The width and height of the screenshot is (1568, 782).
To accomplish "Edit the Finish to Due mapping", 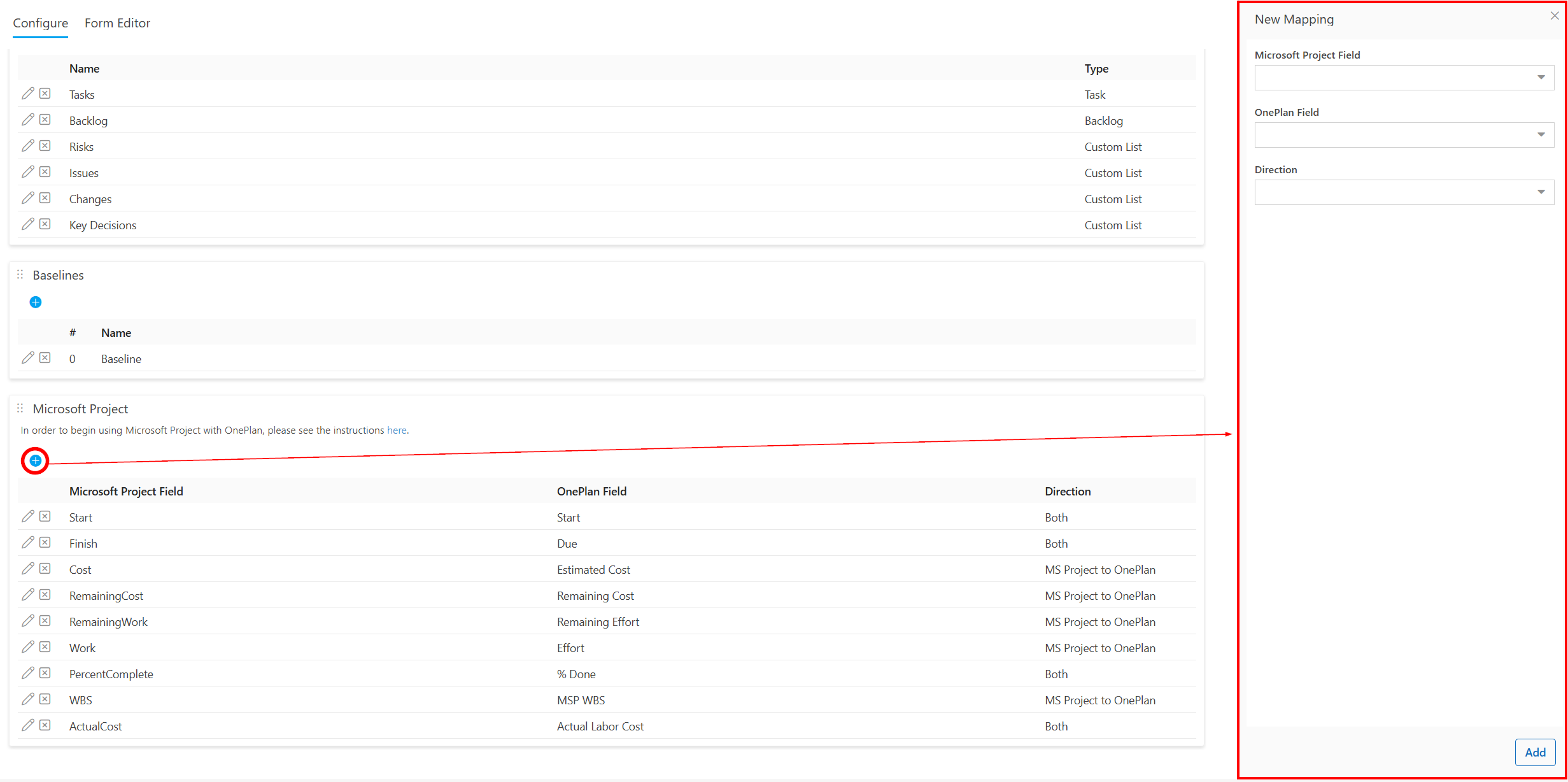I will pyautogui.click(x=27, y=543).
